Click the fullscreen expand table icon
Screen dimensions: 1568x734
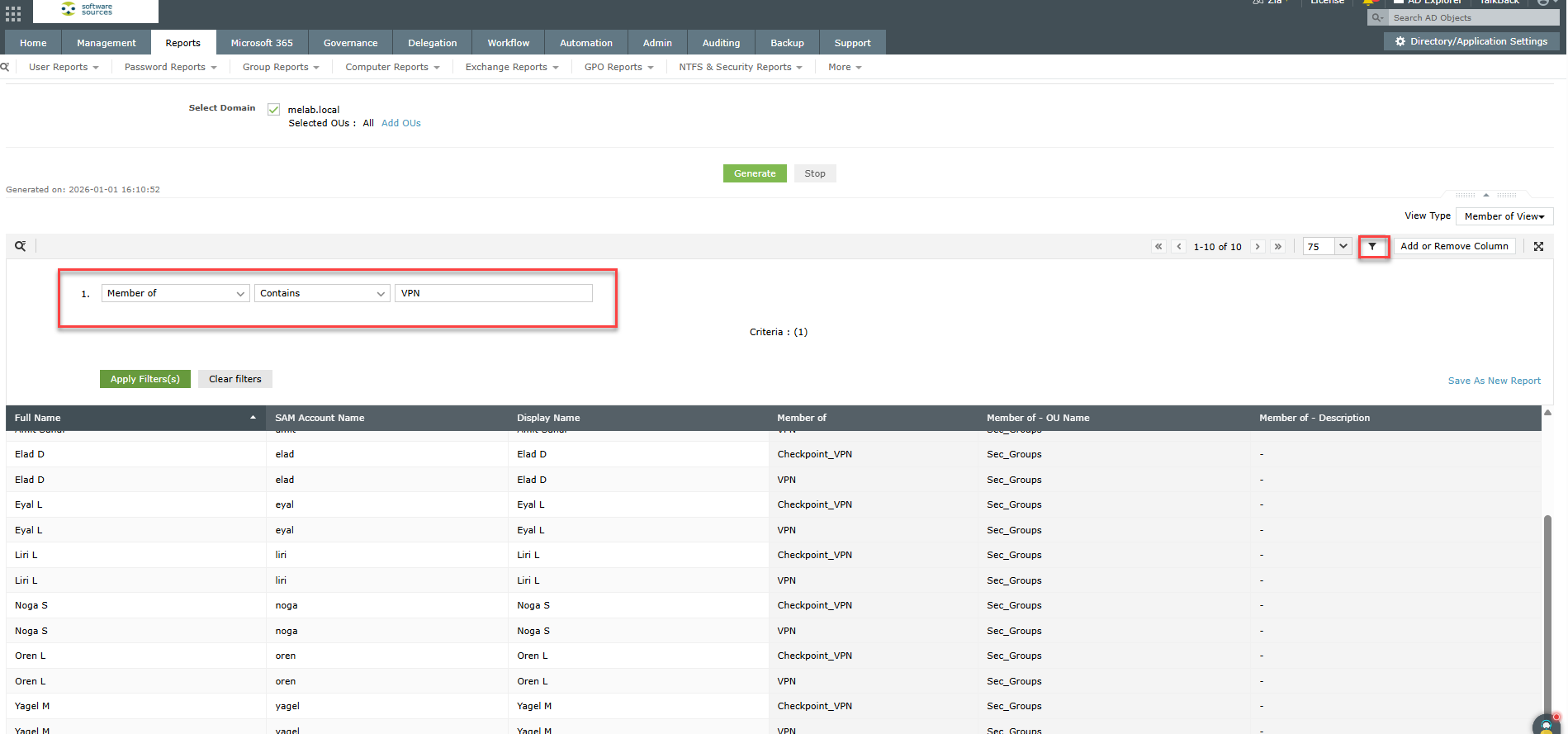[x=1538, y=246]
